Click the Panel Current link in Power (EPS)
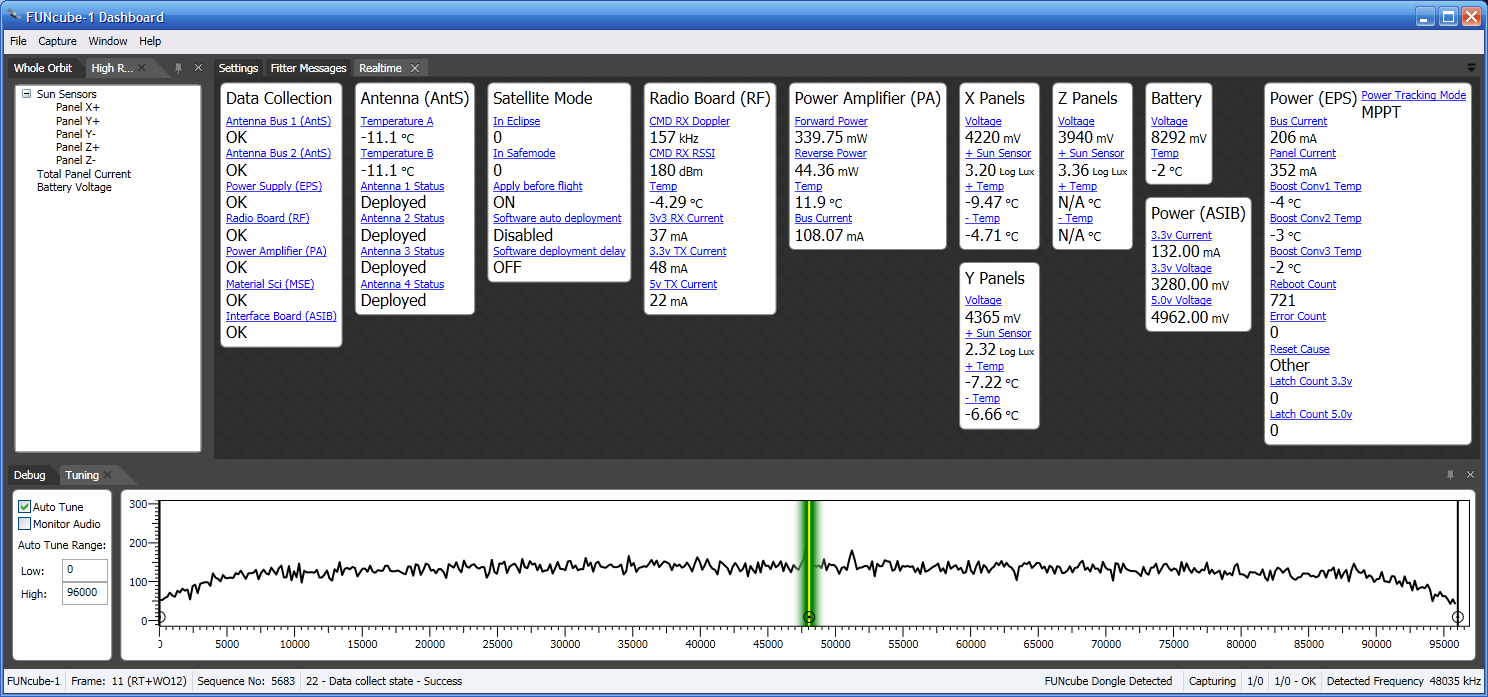Screen dimensions: 1488x697 tap(1303, 153)
